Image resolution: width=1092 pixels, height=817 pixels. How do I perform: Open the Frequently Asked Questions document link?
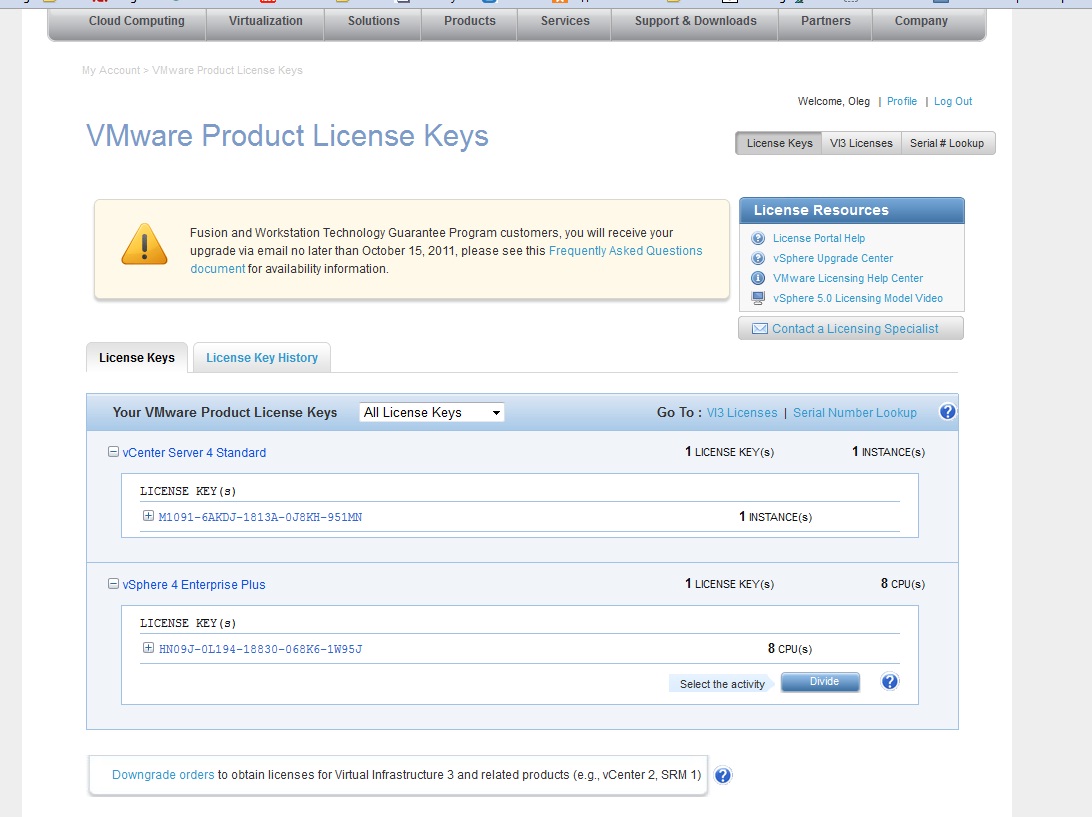point(625,251)
